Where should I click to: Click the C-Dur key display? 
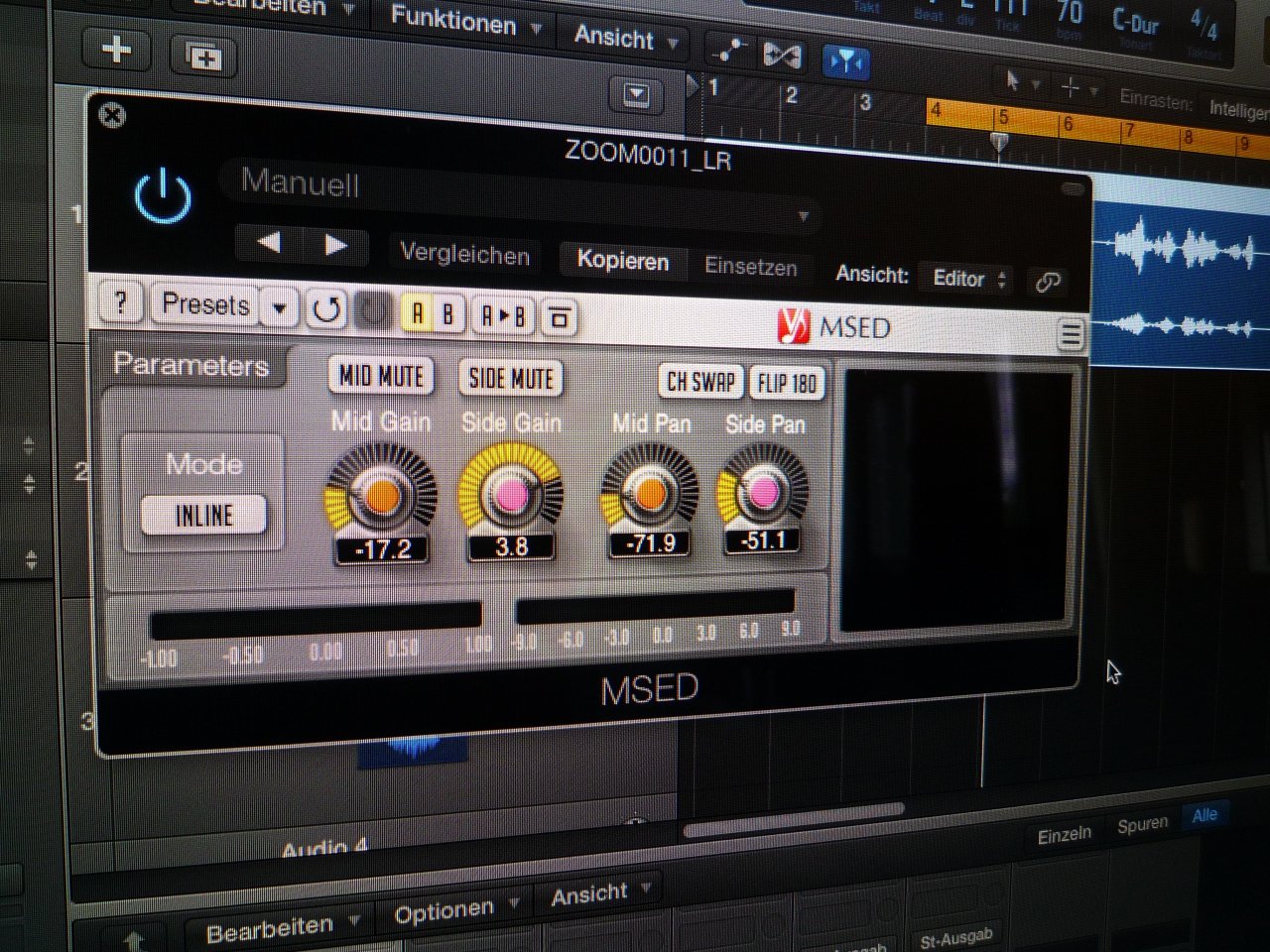(1135, 21)
